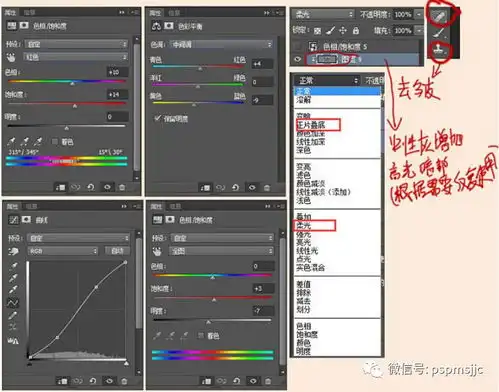
Task: Choose 柔光 (Soft Light) from blend mode list
Action: (x=303, y=226)
